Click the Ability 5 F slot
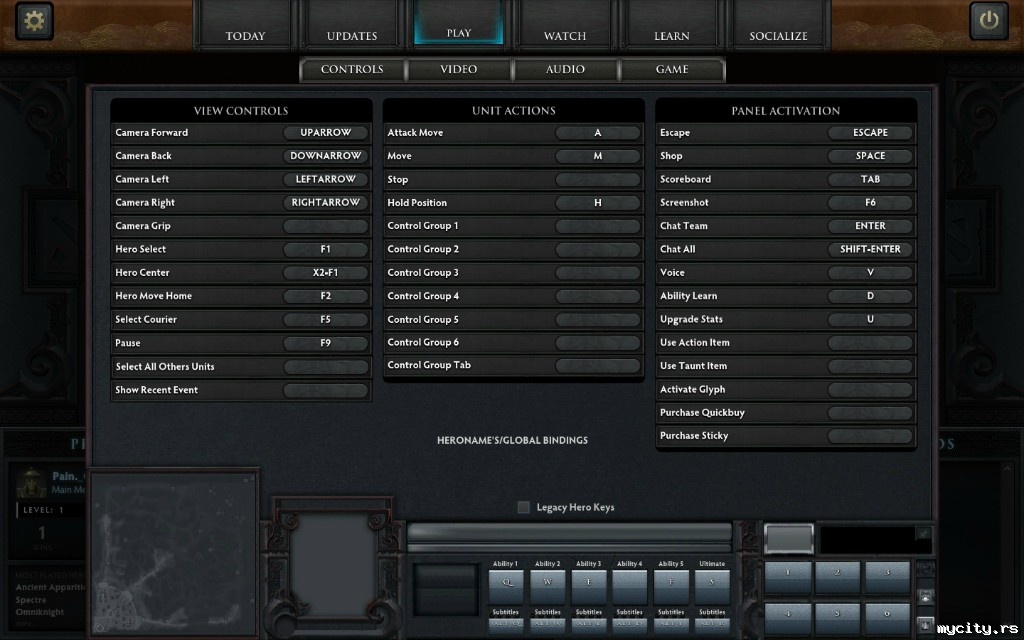 point(671,586)
